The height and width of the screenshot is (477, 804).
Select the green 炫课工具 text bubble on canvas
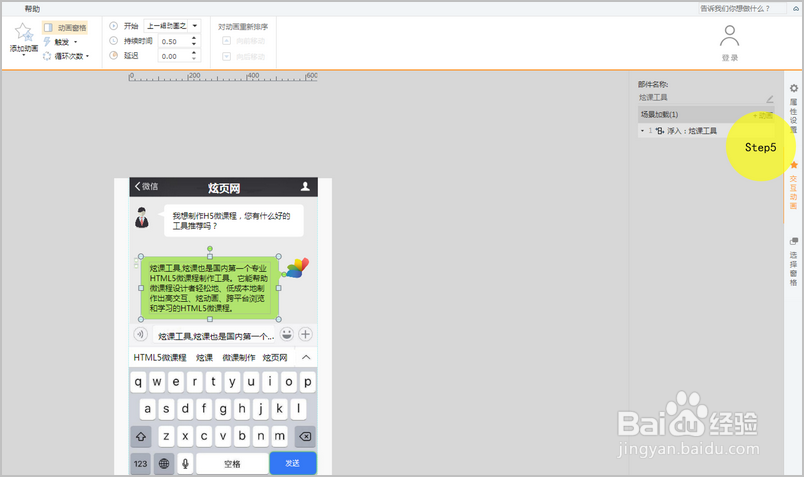[x=210, y=288]
